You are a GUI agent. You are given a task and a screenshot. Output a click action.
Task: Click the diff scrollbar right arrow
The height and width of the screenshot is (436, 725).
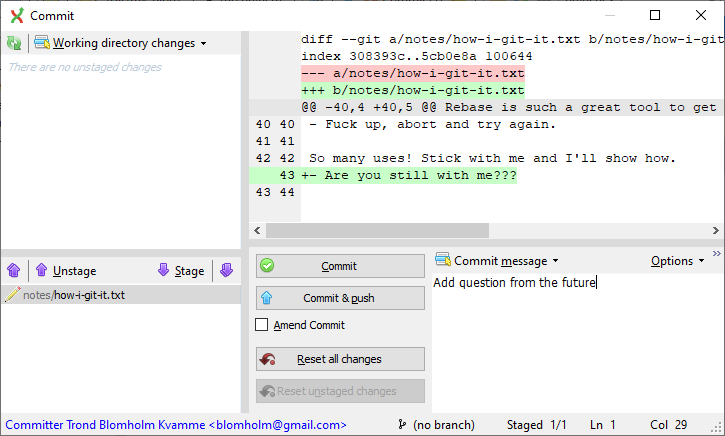(716, 230)
